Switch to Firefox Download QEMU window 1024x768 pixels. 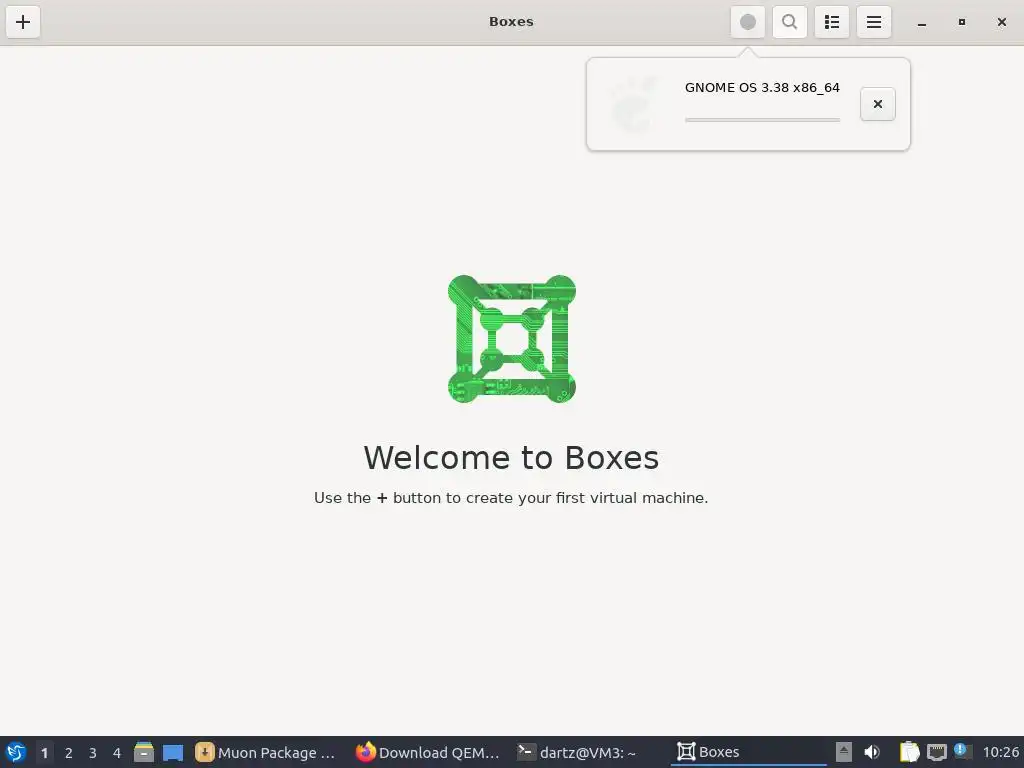tap(428, 752)
